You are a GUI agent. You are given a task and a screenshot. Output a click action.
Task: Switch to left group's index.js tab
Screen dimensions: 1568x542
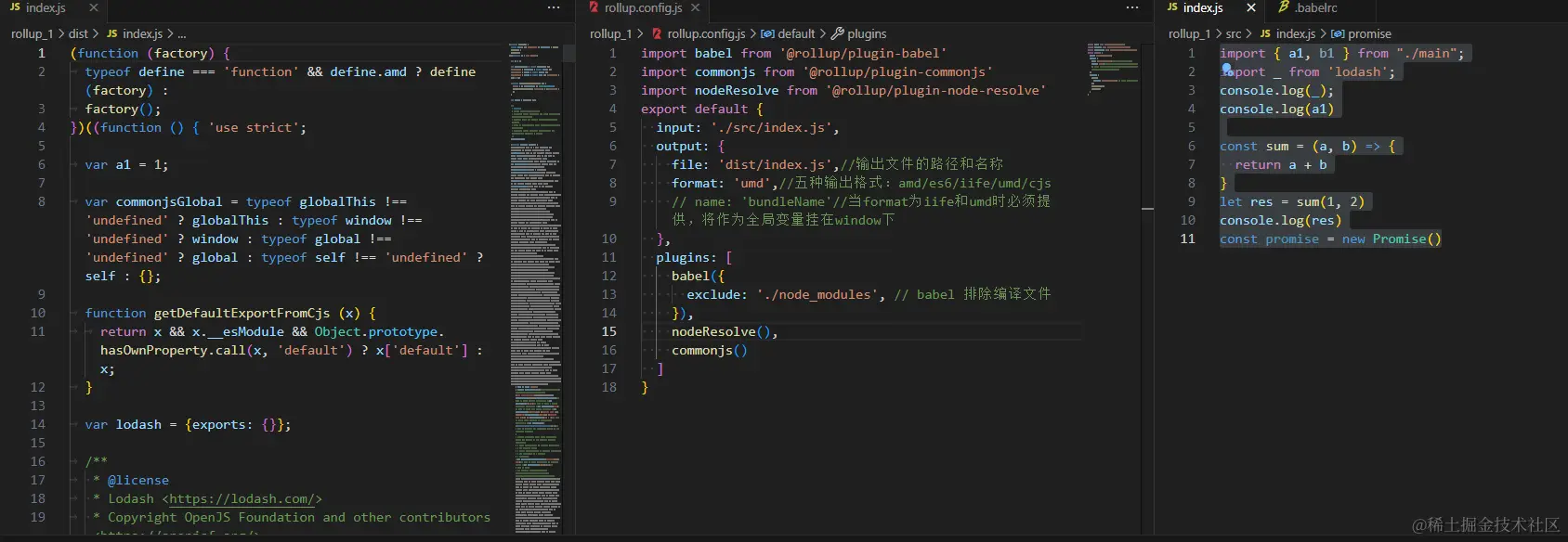tap(45, 7)
